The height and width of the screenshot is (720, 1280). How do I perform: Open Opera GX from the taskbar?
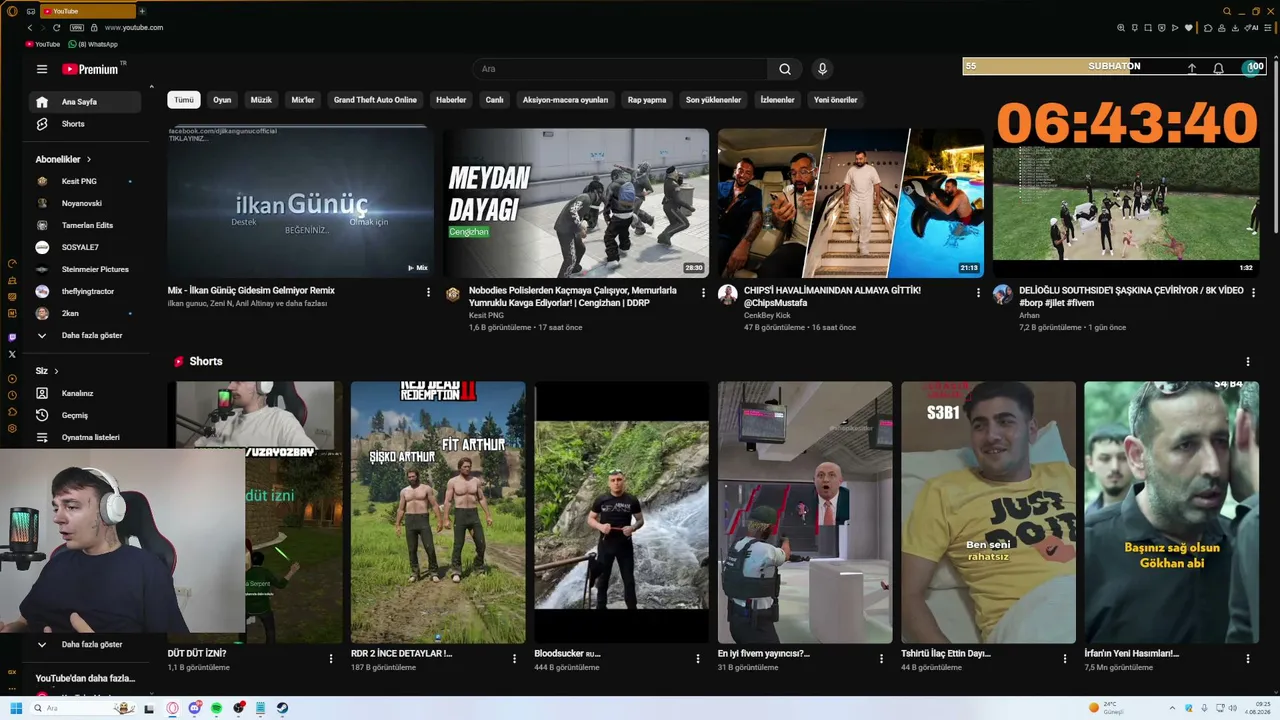172,708
